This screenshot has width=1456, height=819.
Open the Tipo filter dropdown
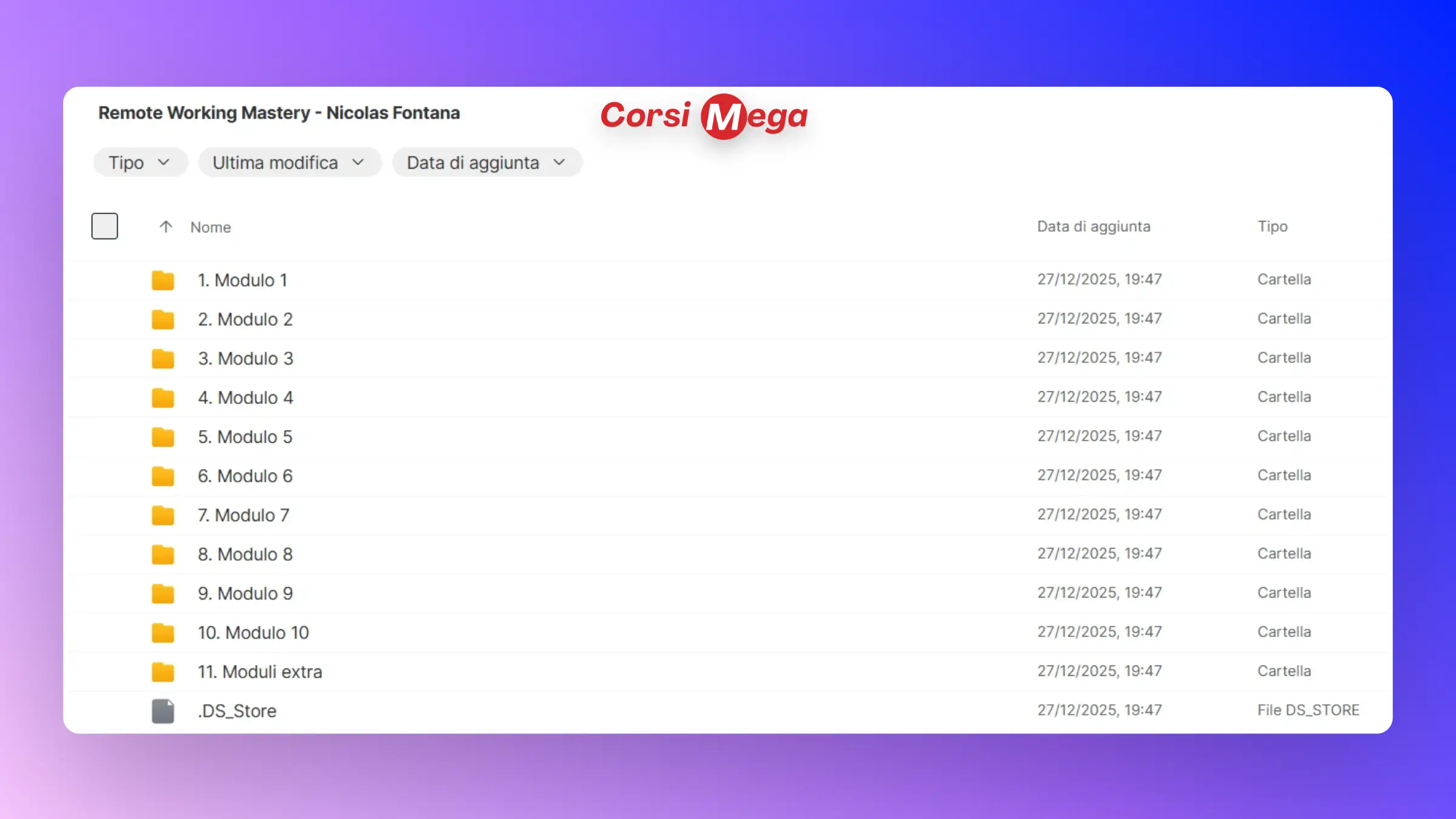coord(140,163)
